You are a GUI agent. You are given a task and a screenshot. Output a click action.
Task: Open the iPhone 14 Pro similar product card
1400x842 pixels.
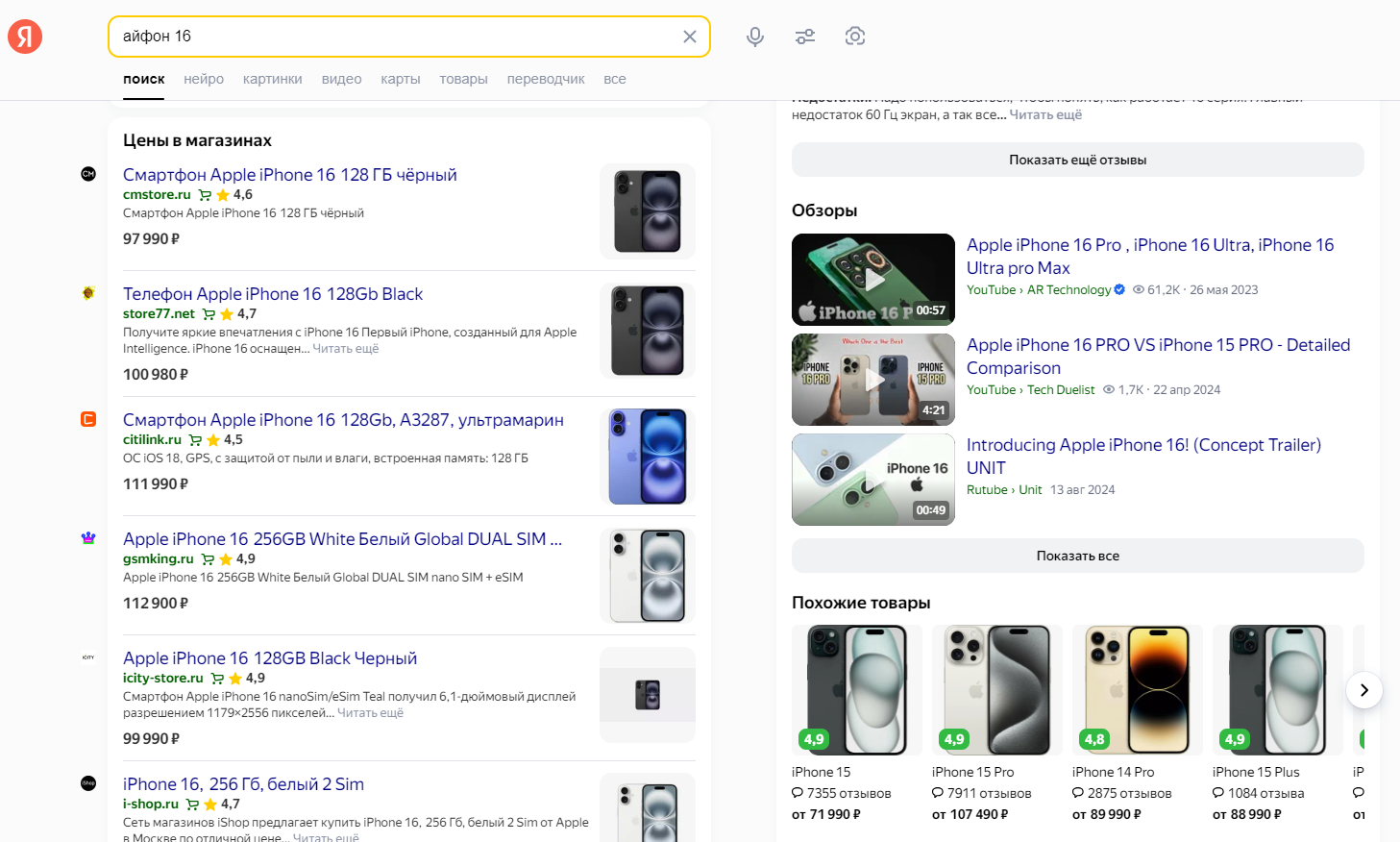pyautogui.click(x=1138, y=723)
